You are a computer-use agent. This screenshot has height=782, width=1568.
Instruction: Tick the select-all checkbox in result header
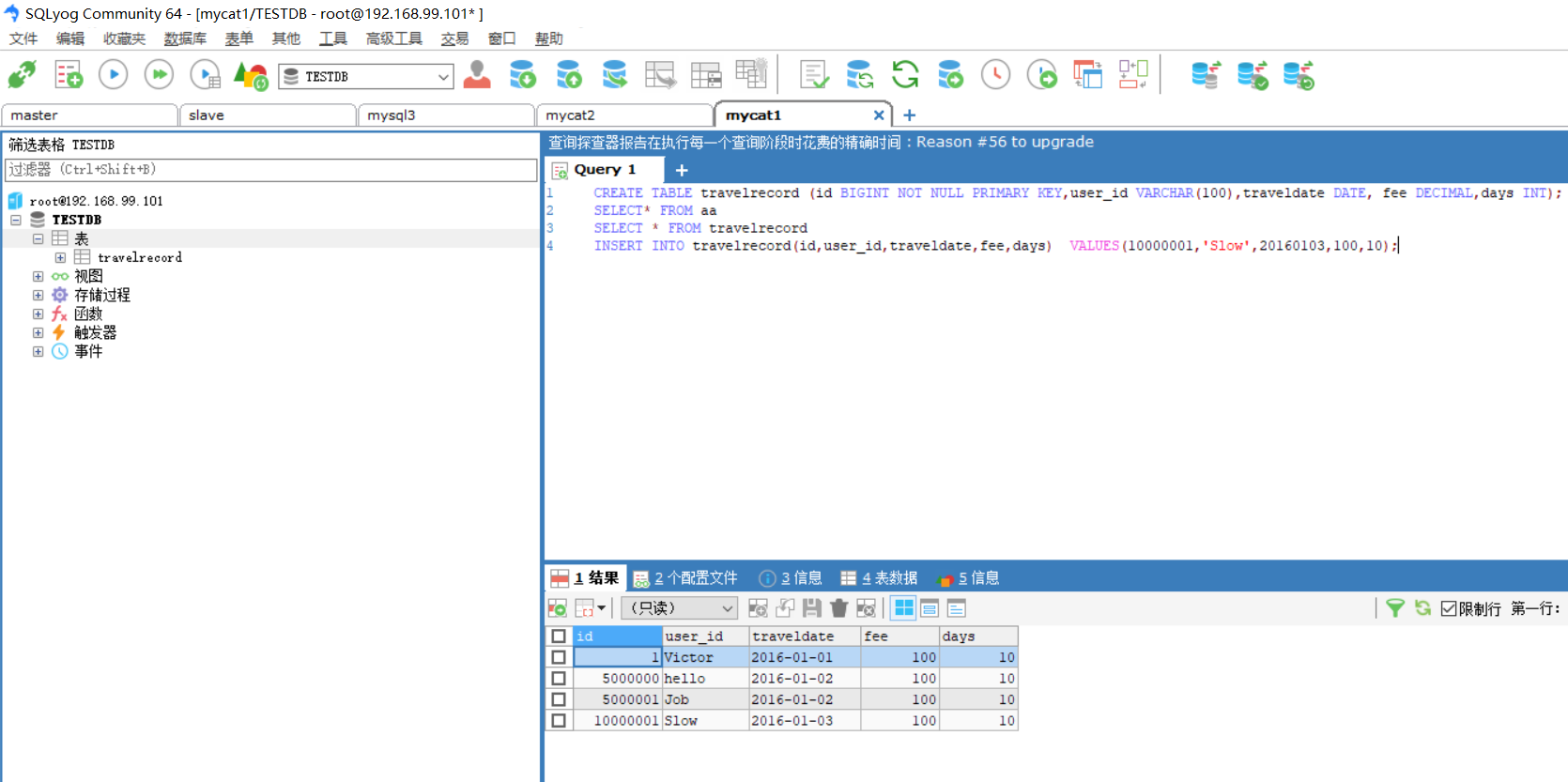click(559, 636)
